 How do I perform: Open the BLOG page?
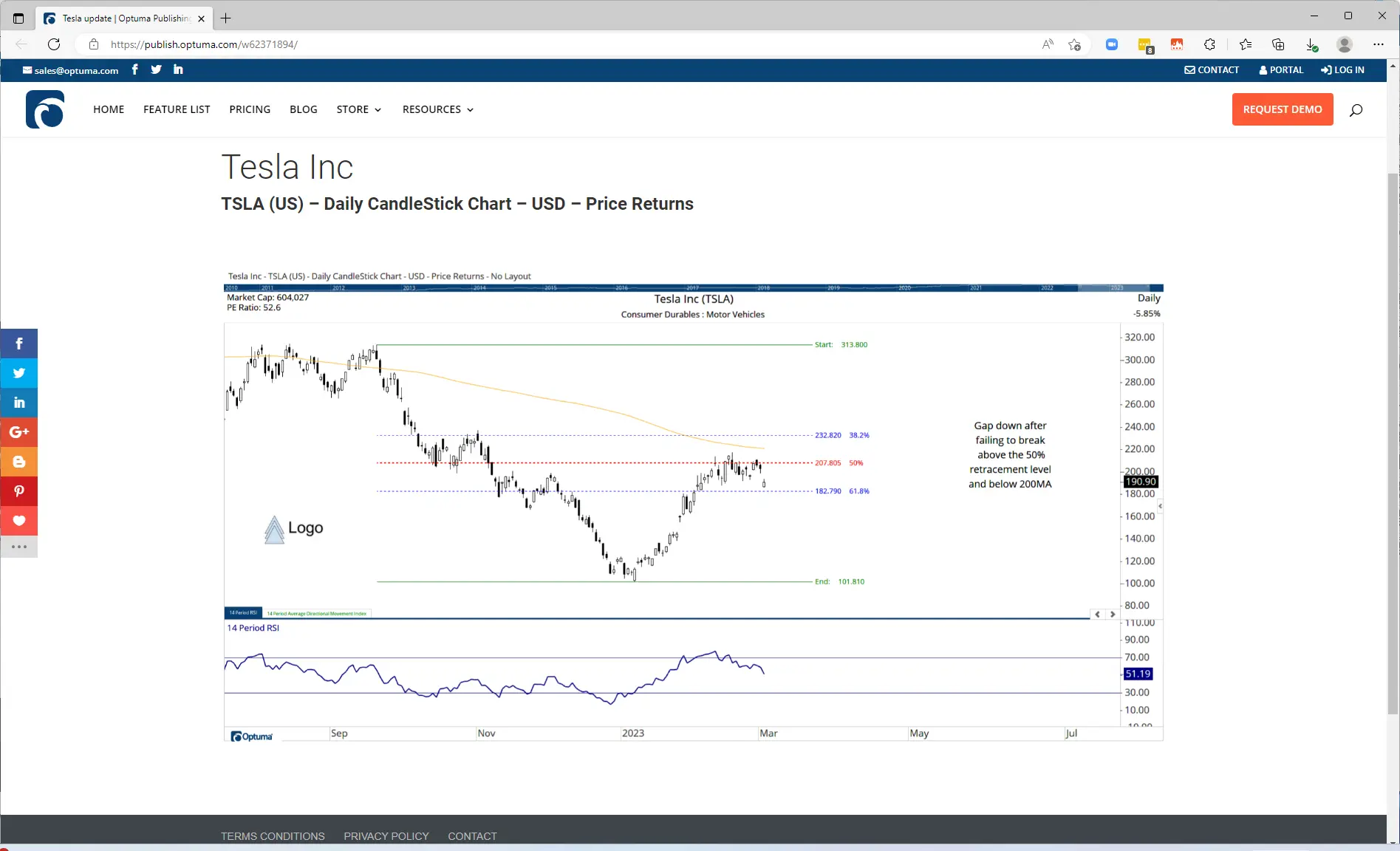[x=304, y=109]
